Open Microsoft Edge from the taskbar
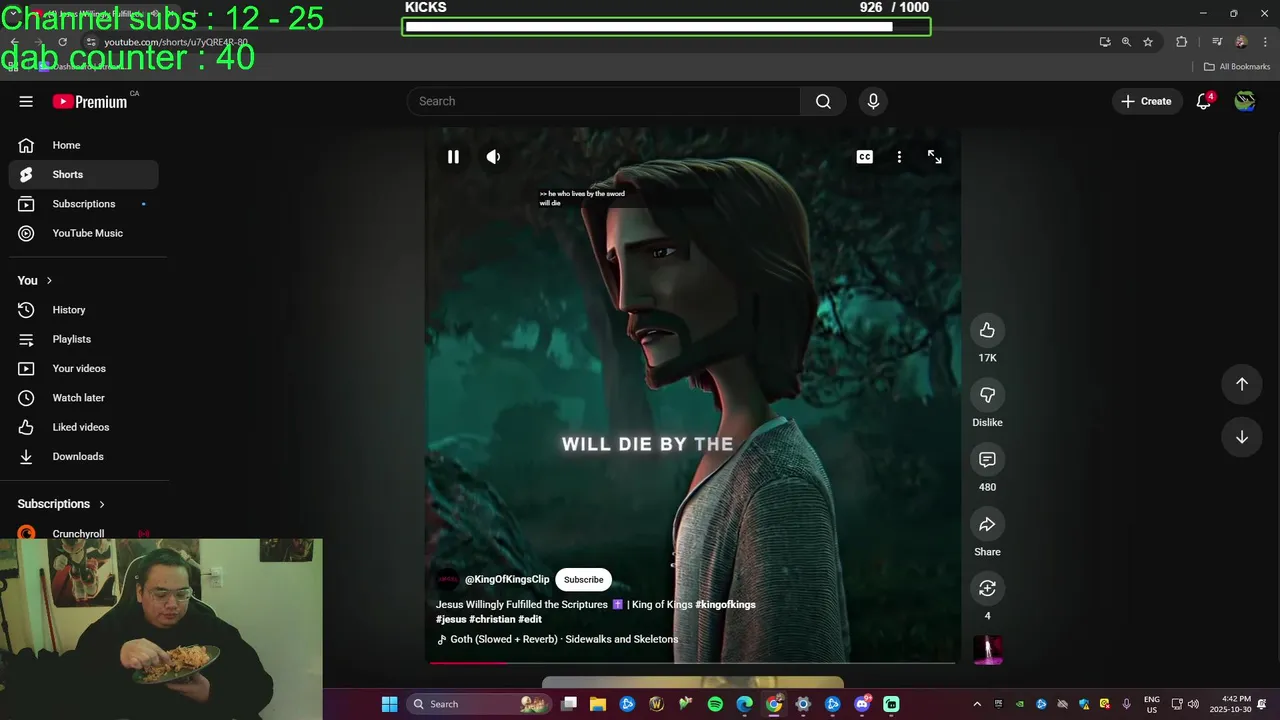Viewport: 1280px width, 720px height. click(744, 704)
